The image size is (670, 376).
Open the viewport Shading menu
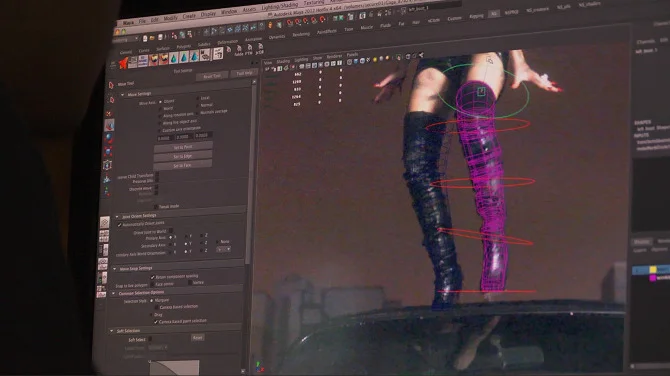click(x=283, y=62)
